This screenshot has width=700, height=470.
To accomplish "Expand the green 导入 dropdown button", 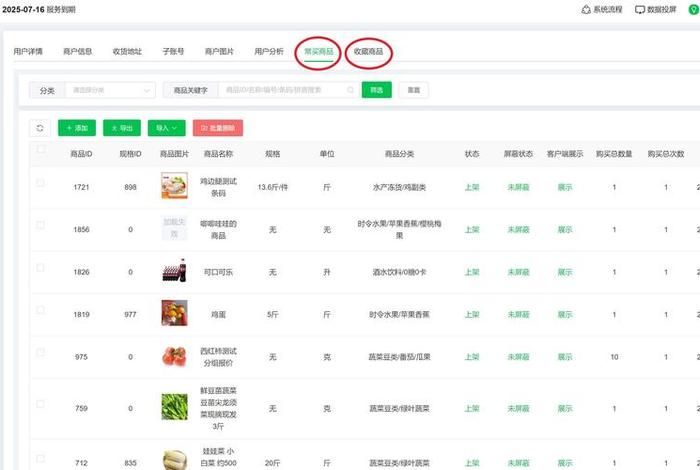I will pyautogui.click(x=166, y=128).
